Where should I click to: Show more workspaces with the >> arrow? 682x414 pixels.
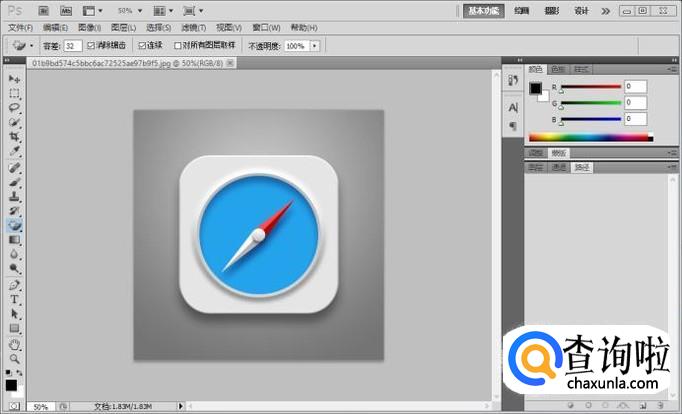(x=605, y=11)
